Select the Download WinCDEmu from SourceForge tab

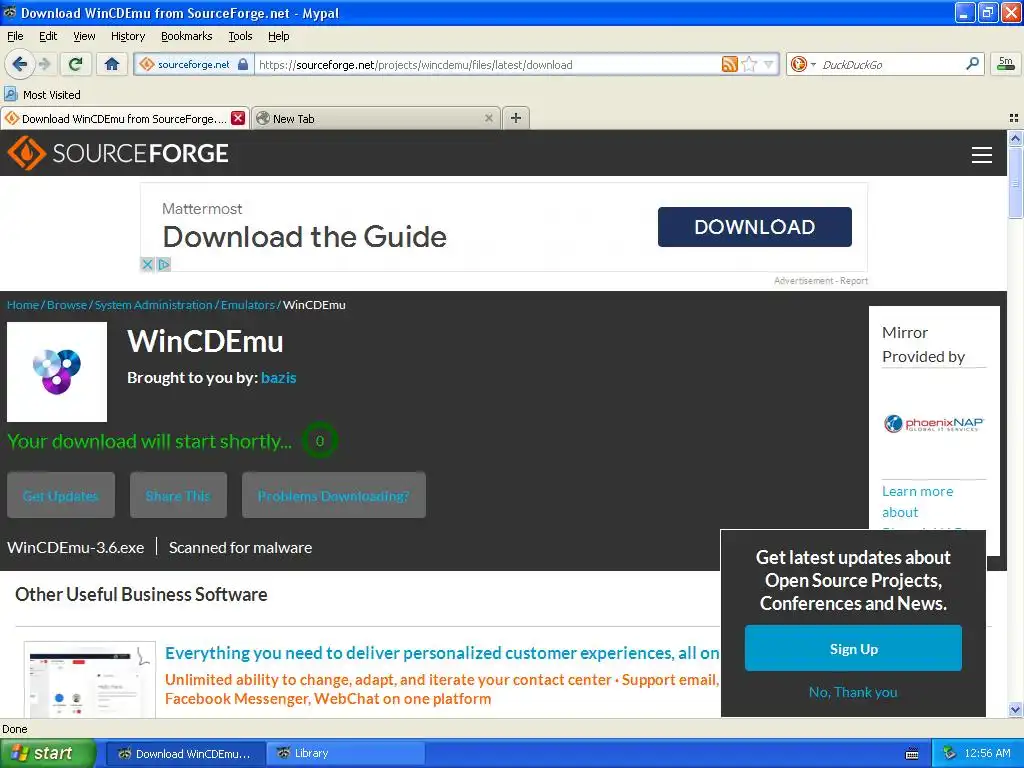(x=125, y=118)
